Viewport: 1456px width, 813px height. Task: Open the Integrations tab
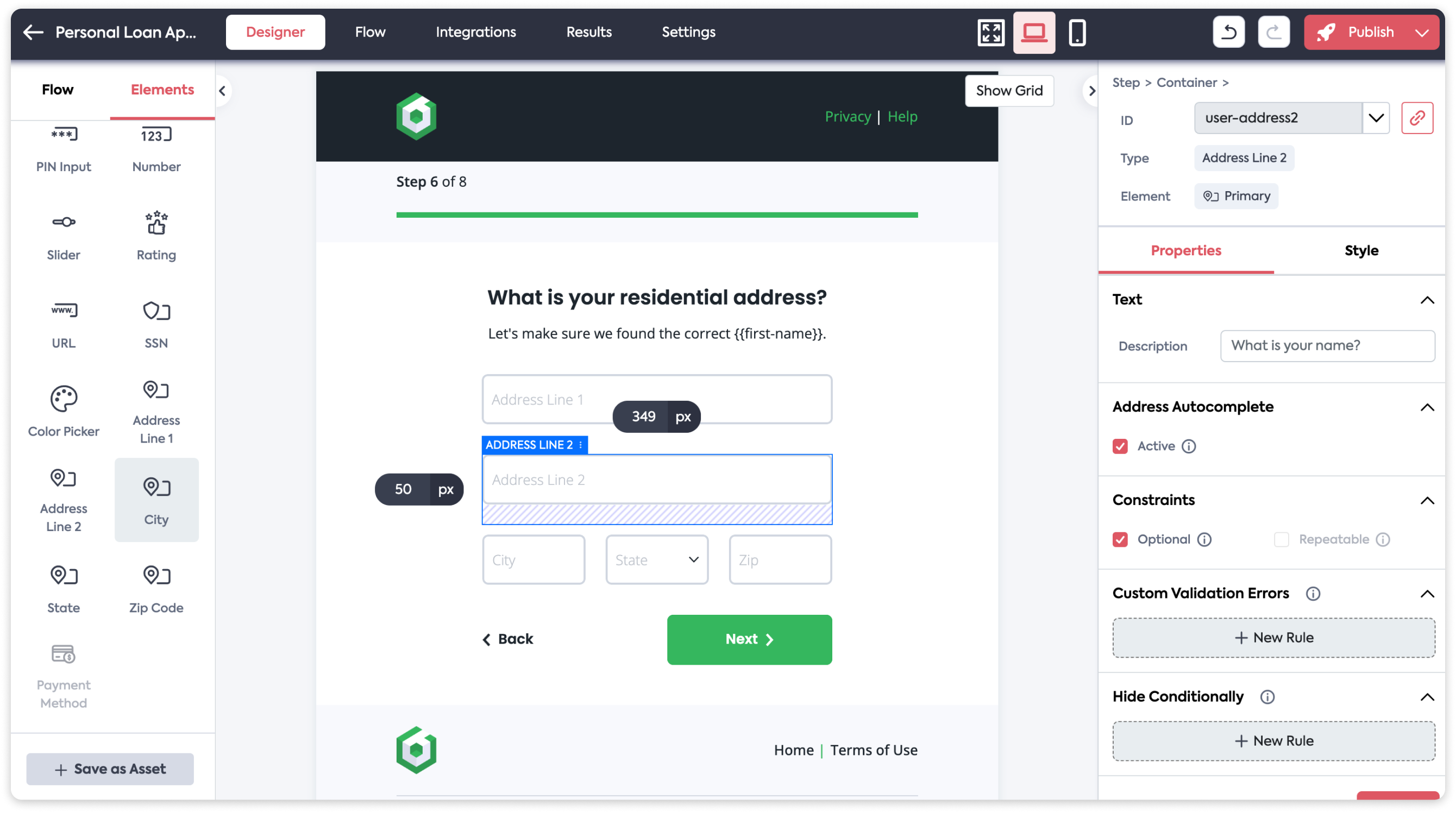pos(475,32)
